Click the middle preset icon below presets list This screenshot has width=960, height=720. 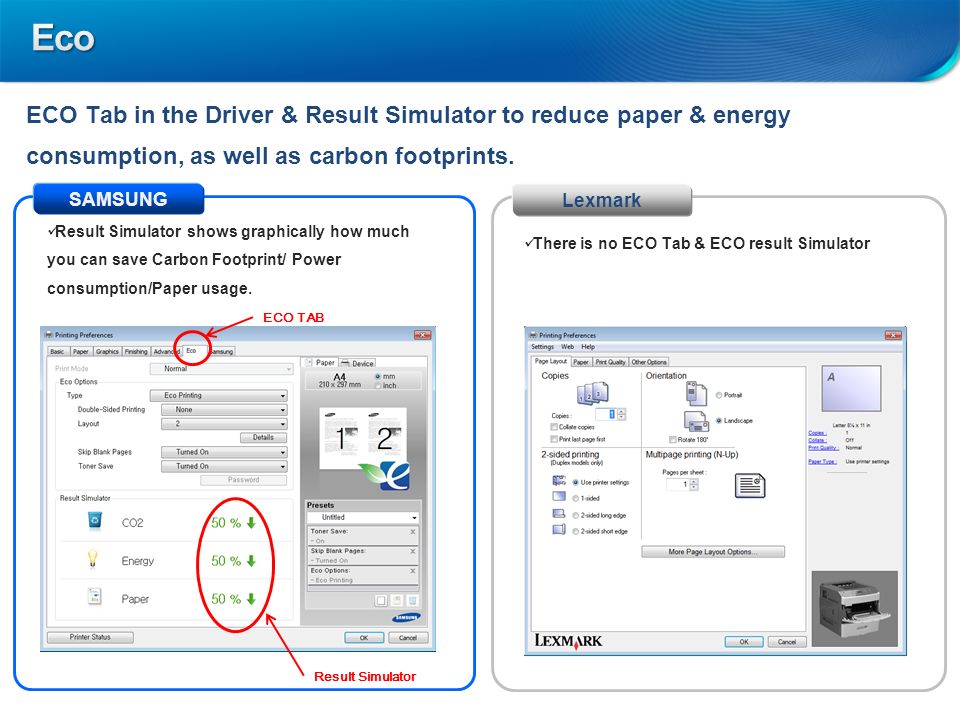(397, 601)
